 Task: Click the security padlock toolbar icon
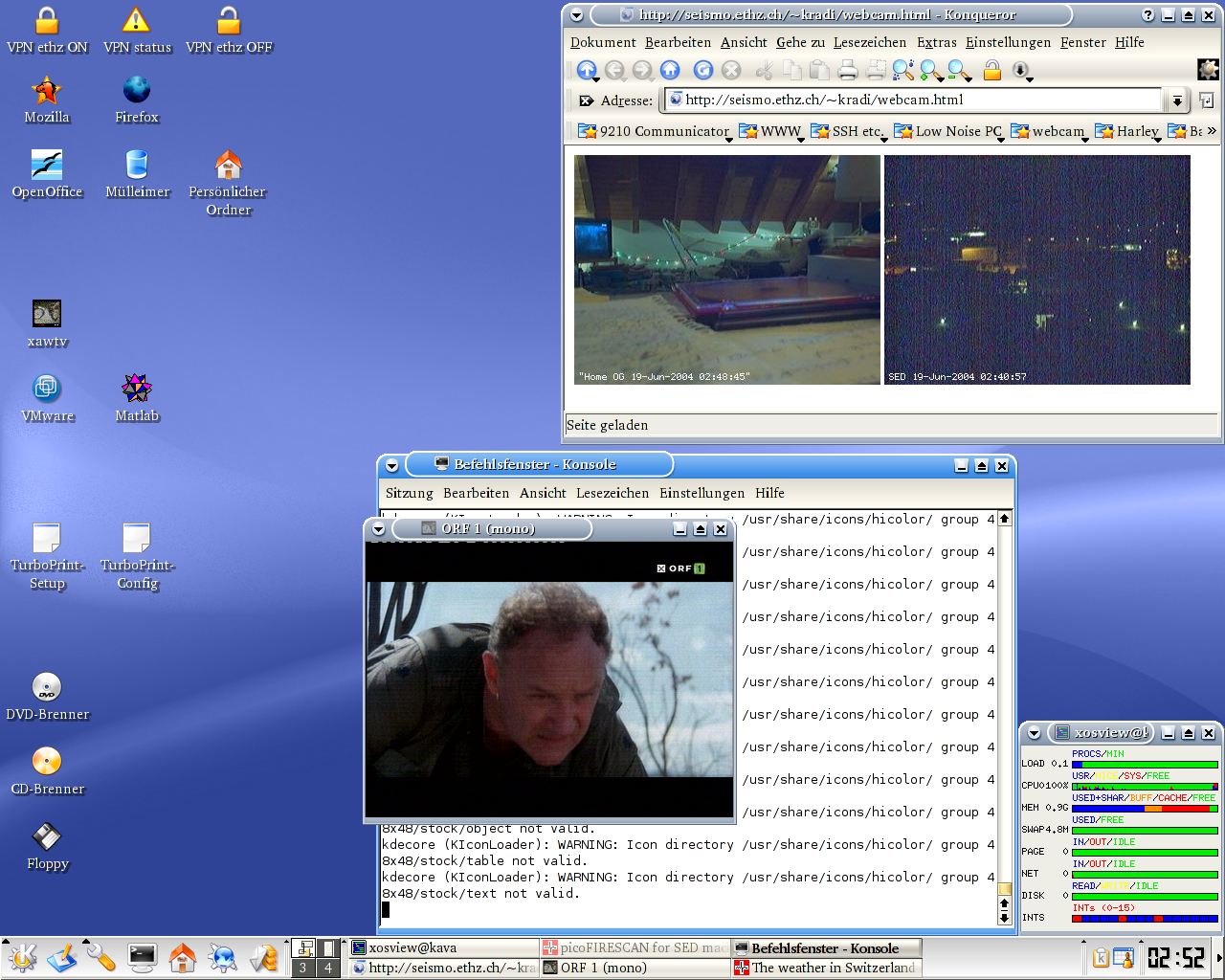(x=992, y=70)
